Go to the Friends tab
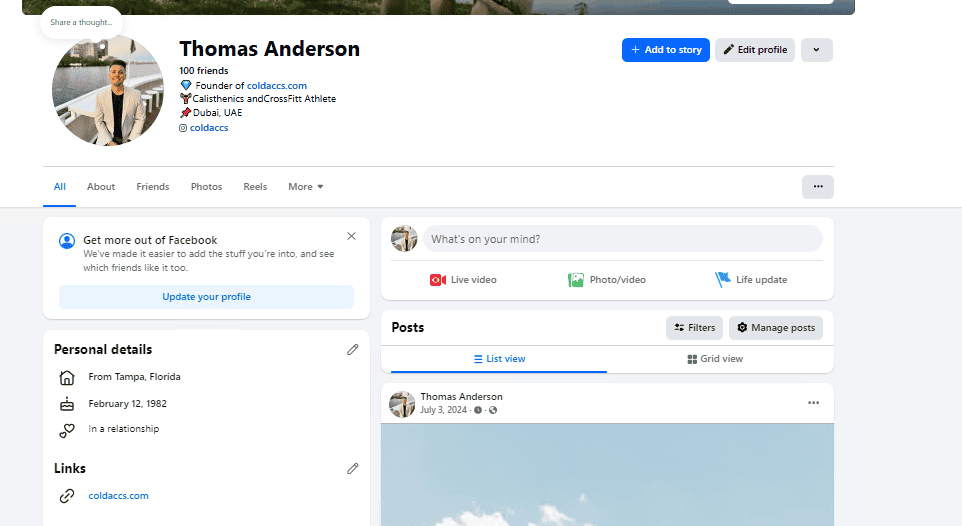The height and width of the screenshot is (526, 962). 153,187
